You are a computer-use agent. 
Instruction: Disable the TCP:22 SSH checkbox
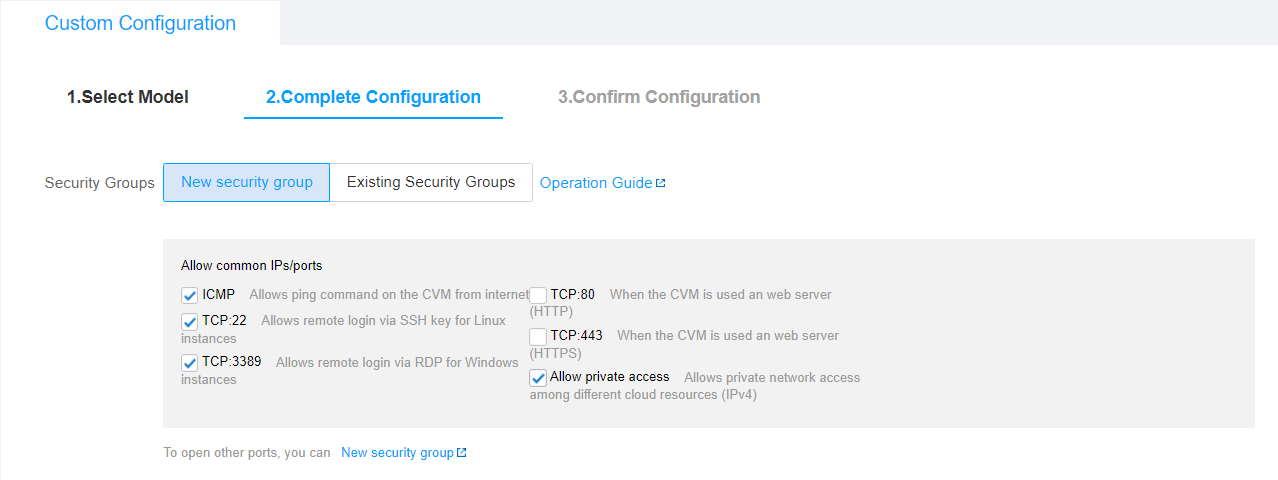point(190,322)
